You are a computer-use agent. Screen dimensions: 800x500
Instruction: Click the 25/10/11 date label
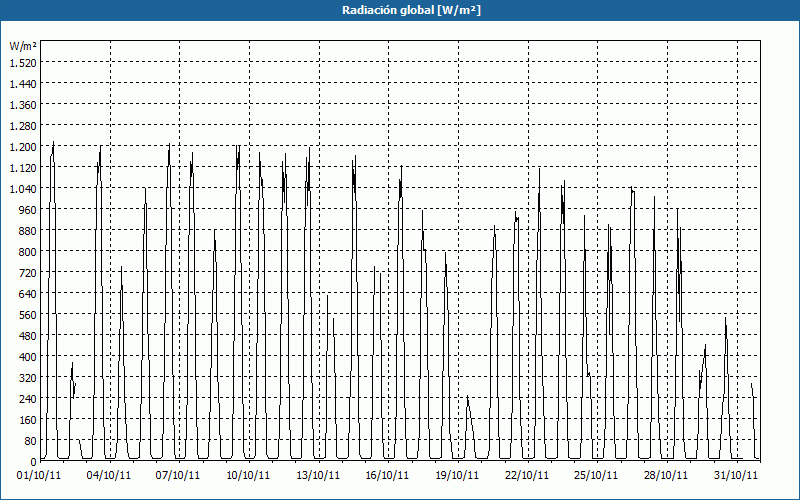(x=596, y=476)
